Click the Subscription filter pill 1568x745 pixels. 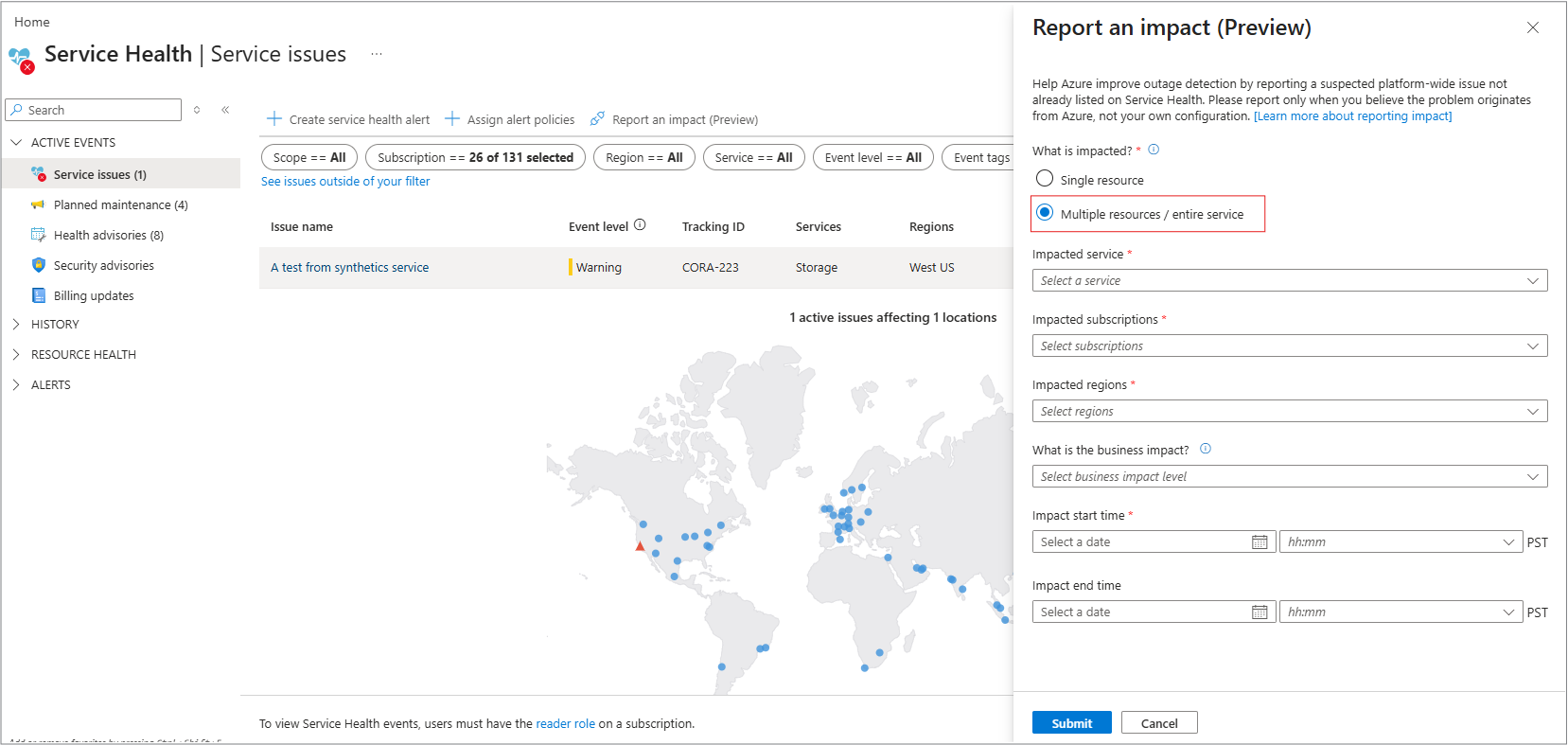[475, 158]
